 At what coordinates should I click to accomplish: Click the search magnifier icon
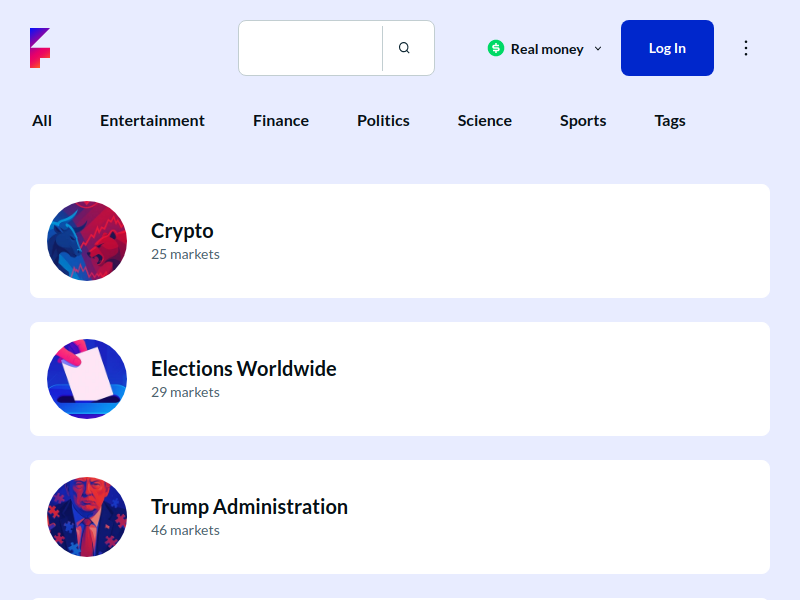(x=404, y=48)
